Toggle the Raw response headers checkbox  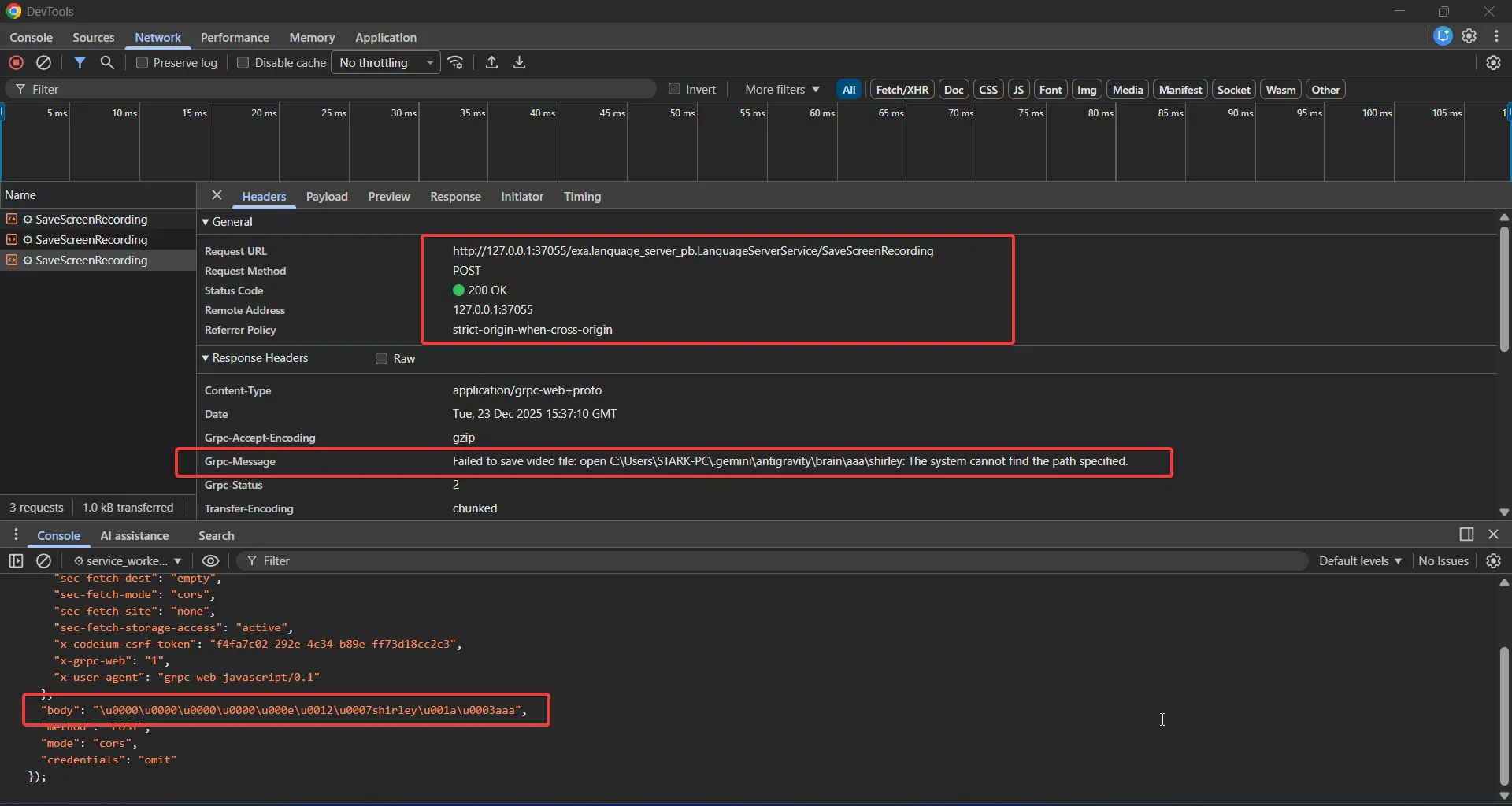click(x=382, y=359)
